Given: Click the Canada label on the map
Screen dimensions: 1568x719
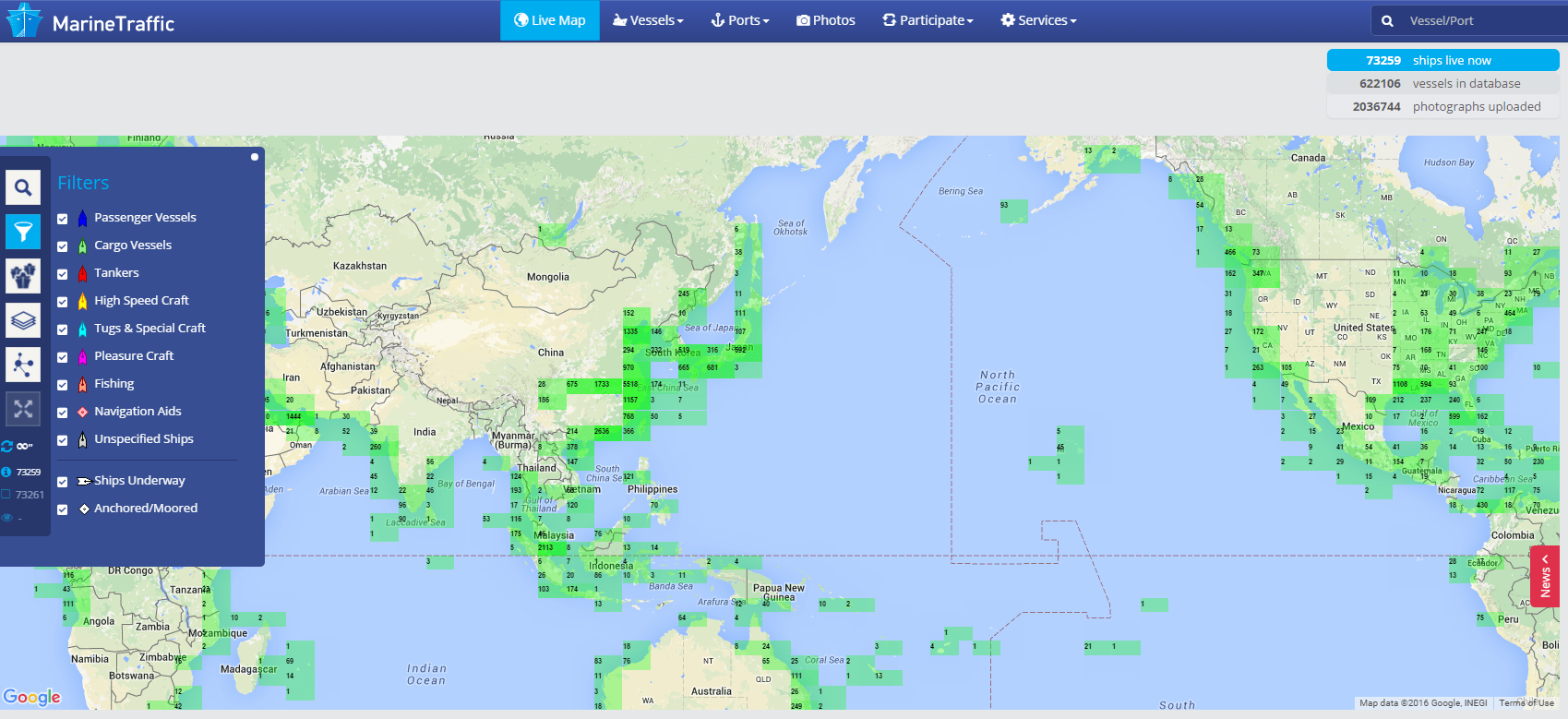Looking at the screenshot, I should tap(1308, 158).
